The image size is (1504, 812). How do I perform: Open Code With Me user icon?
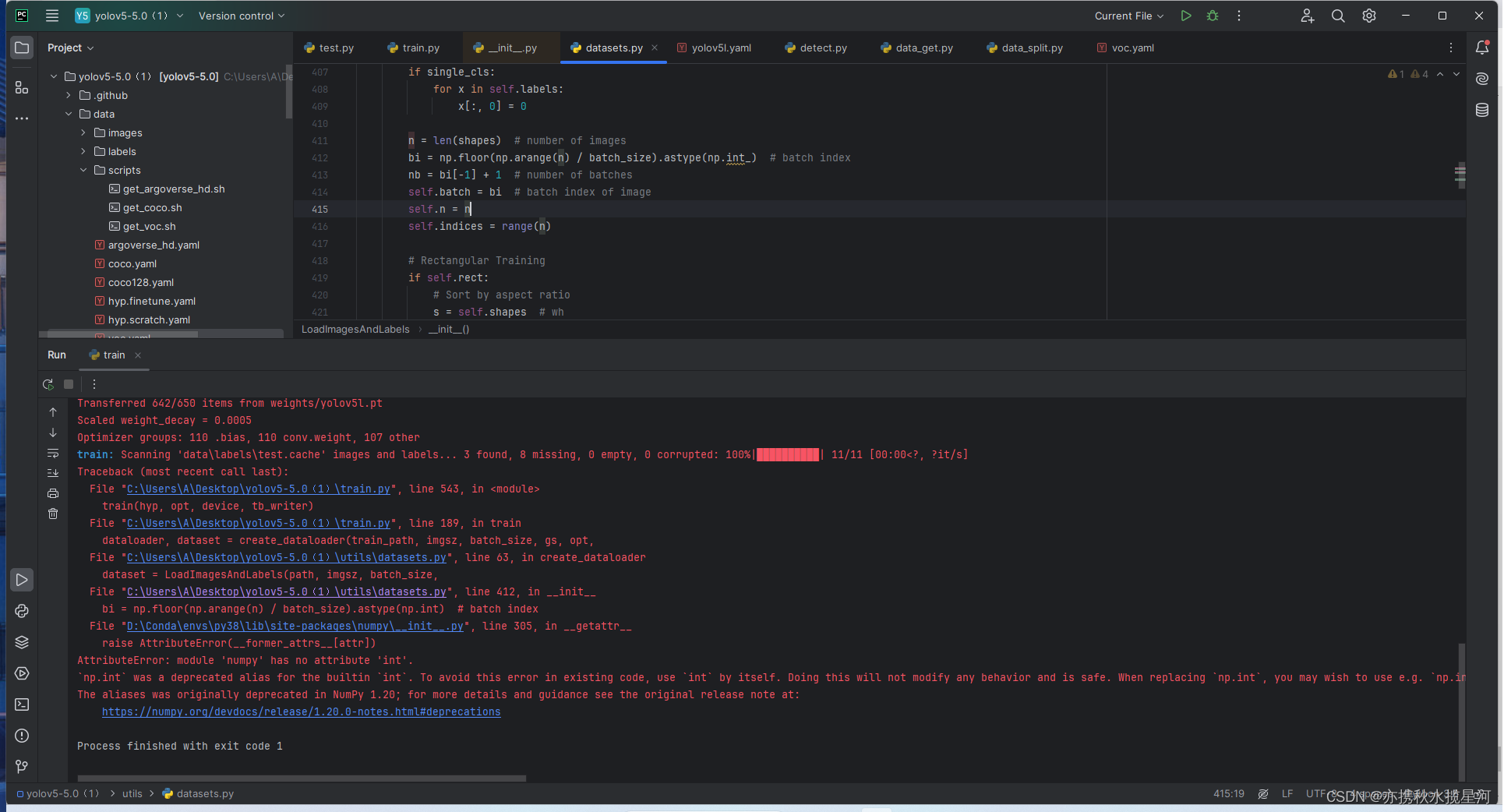click(1307, 16)
